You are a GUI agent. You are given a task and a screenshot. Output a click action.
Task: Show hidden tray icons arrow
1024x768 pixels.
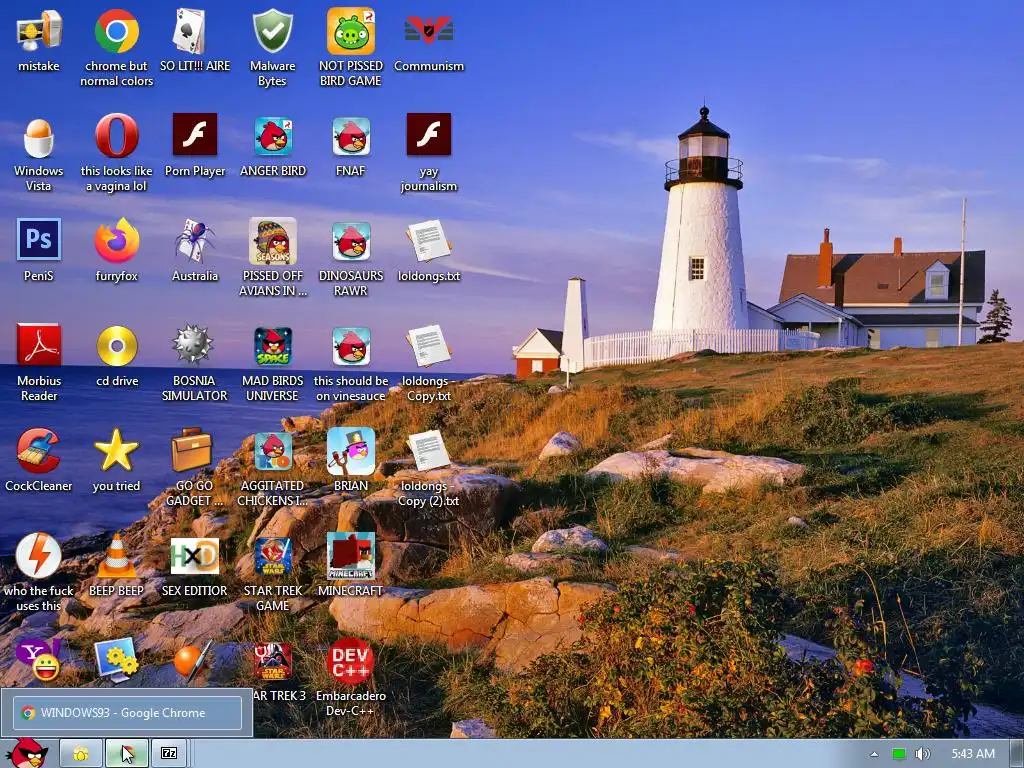[x=874, y=754]
